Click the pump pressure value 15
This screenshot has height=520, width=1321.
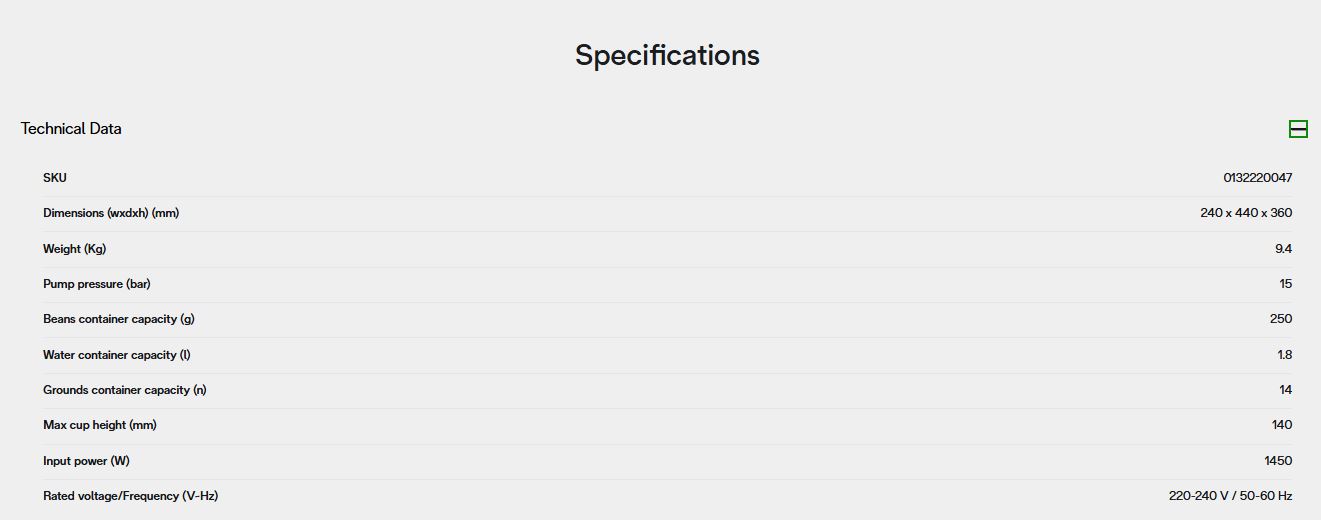tap(1286, 284)
